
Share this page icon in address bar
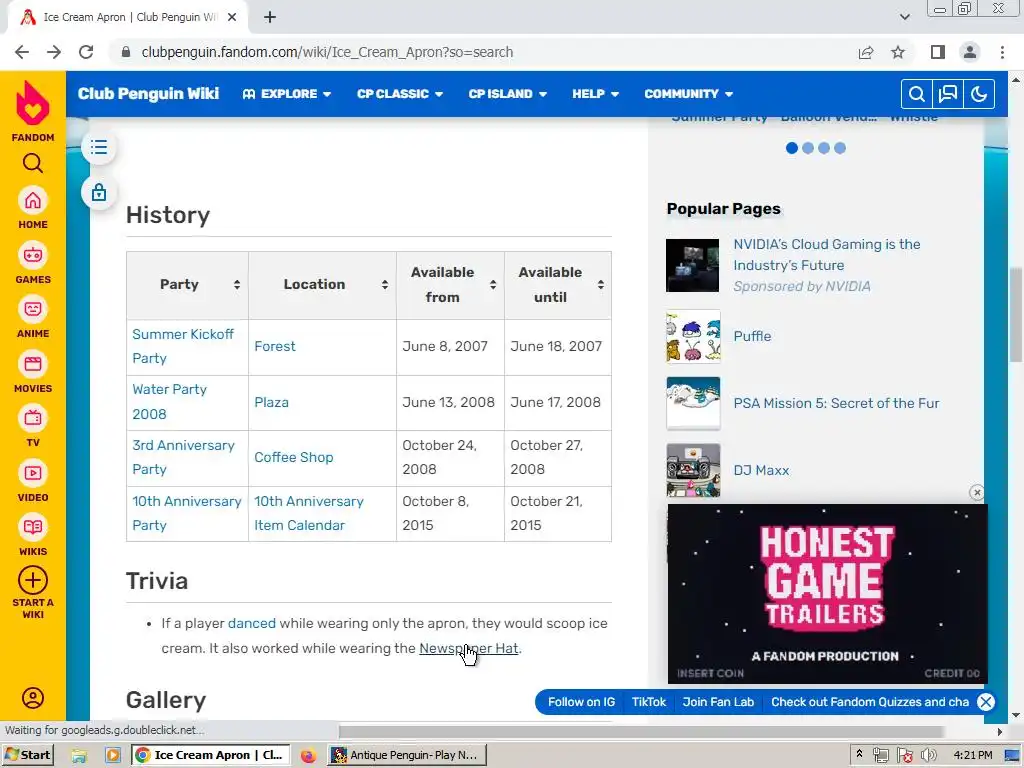point(866,52)
